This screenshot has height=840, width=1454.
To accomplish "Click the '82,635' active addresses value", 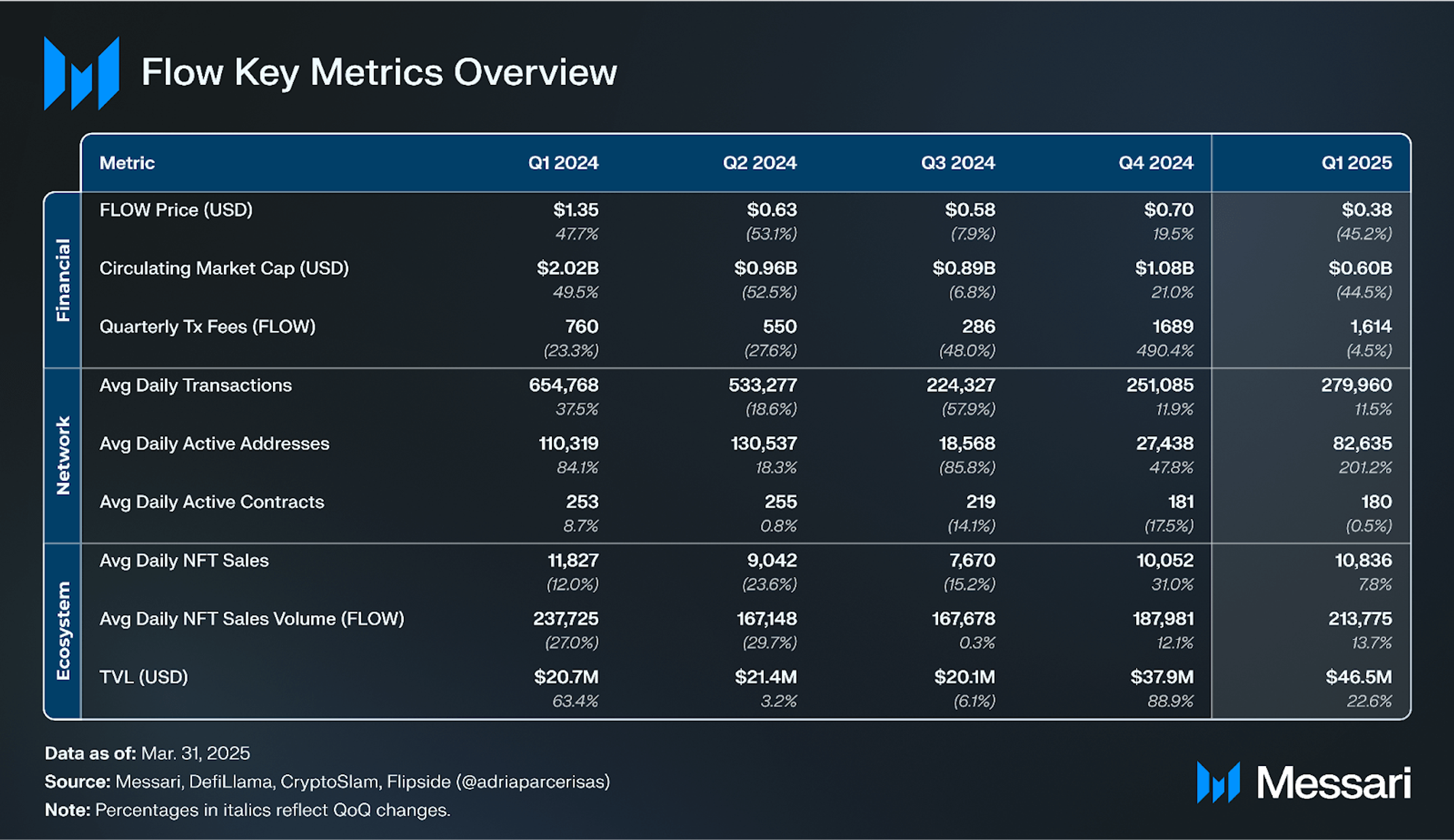I will [1362, 444].
